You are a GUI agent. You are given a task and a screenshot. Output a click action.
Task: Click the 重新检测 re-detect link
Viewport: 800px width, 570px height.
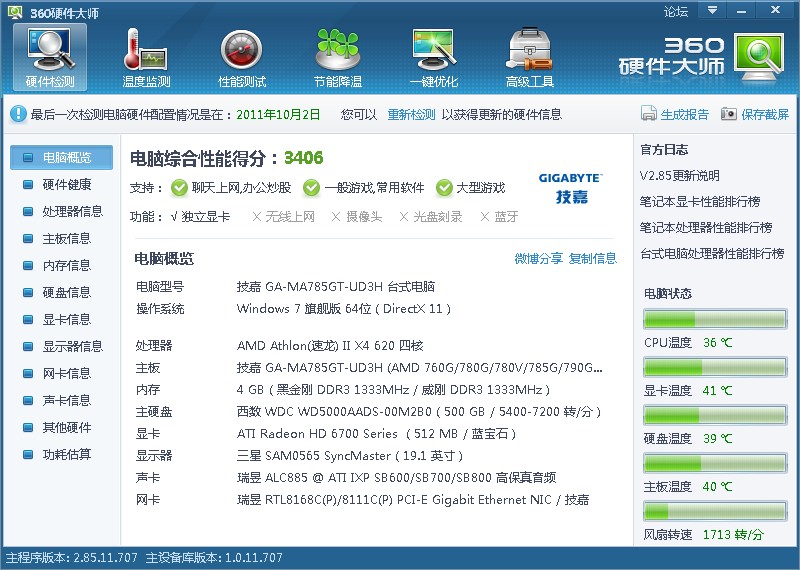tap(411, 114)
